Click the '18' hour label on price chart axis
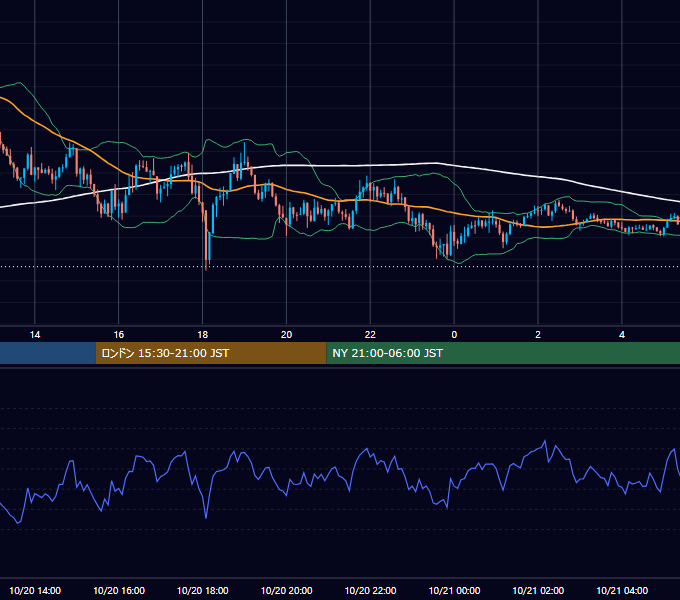Viewport: 680px width, 600px height. pyautogui.click(x=203, y=335)
